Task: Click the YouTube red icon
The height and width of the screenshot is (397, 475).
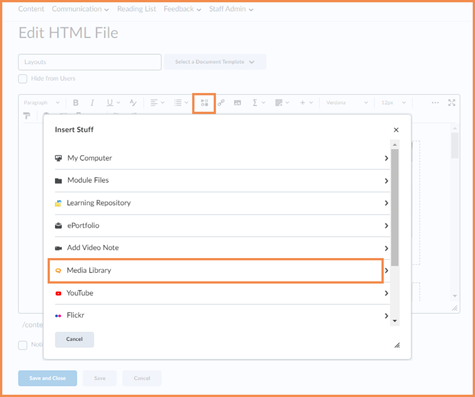Action: click(x=58, y=293)
